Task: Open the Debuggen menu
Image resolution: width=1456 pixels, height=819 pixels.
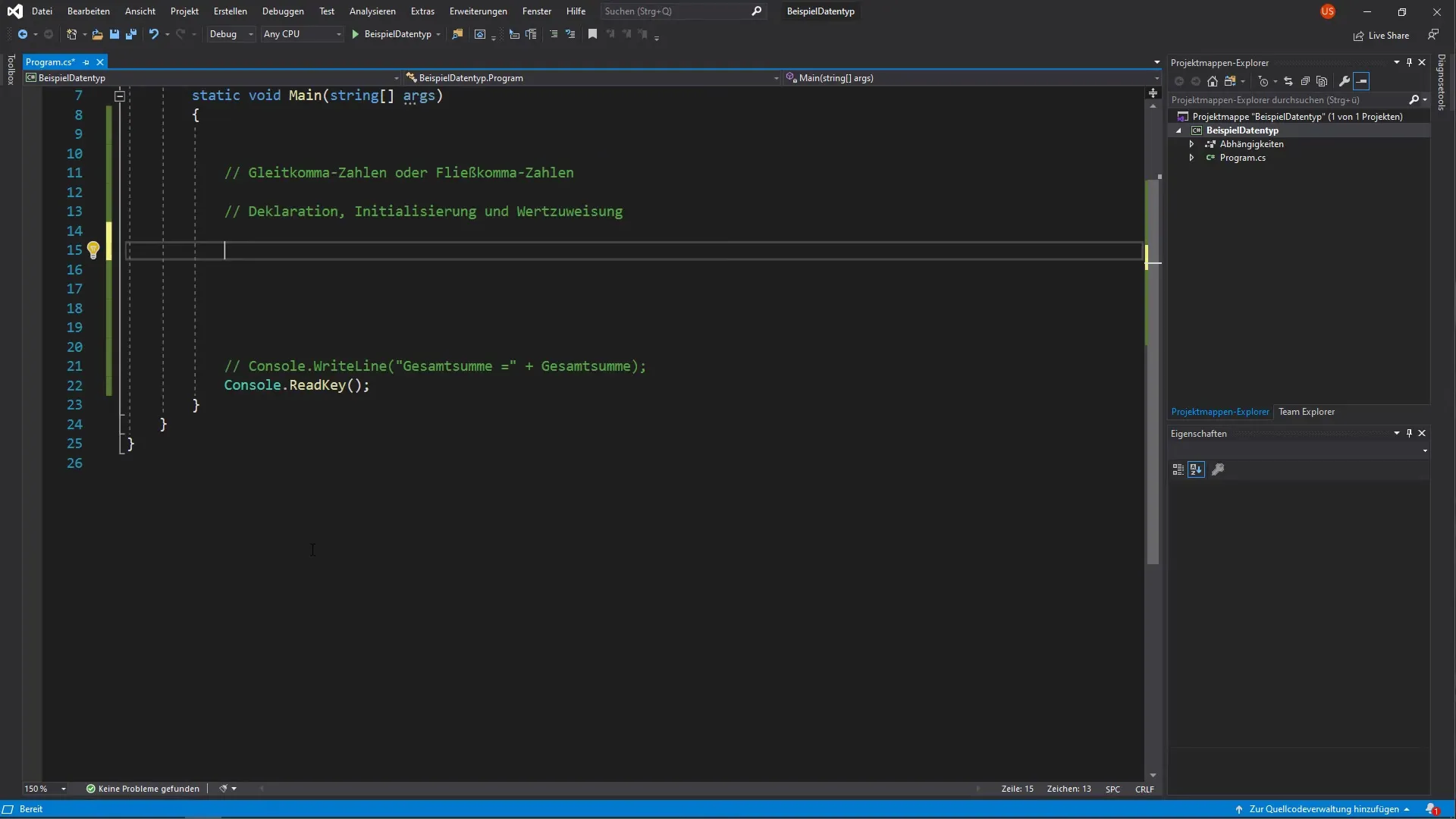Action: click(283, 11)
